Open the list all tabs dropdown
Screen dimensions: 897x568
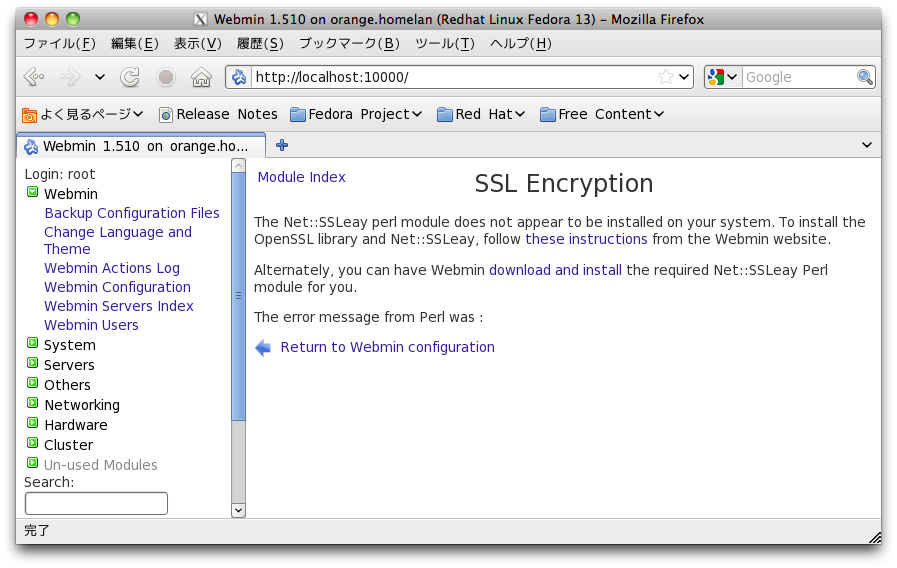[x=867, y=145]
